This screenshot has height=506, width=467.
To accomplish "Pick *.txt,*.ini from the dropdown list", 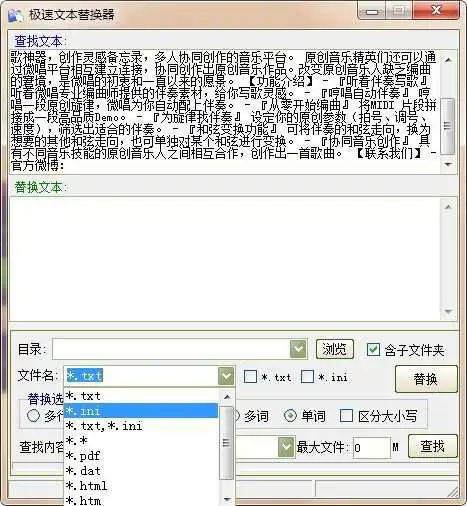I will [141, 426].
